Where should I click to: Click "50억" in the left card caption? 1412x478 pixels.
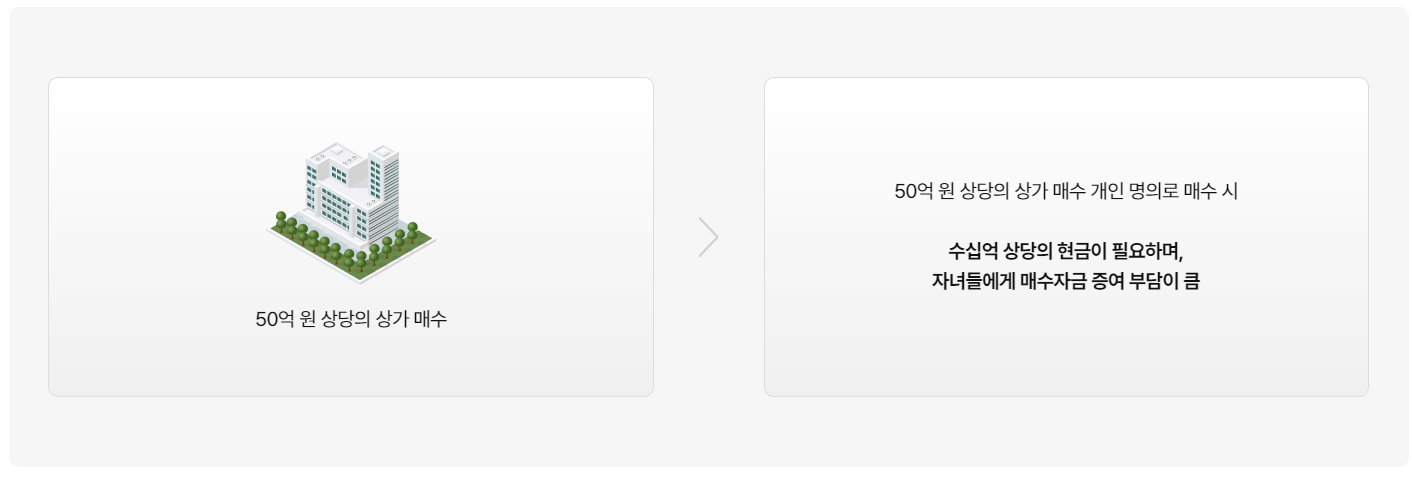click(275, 320)
